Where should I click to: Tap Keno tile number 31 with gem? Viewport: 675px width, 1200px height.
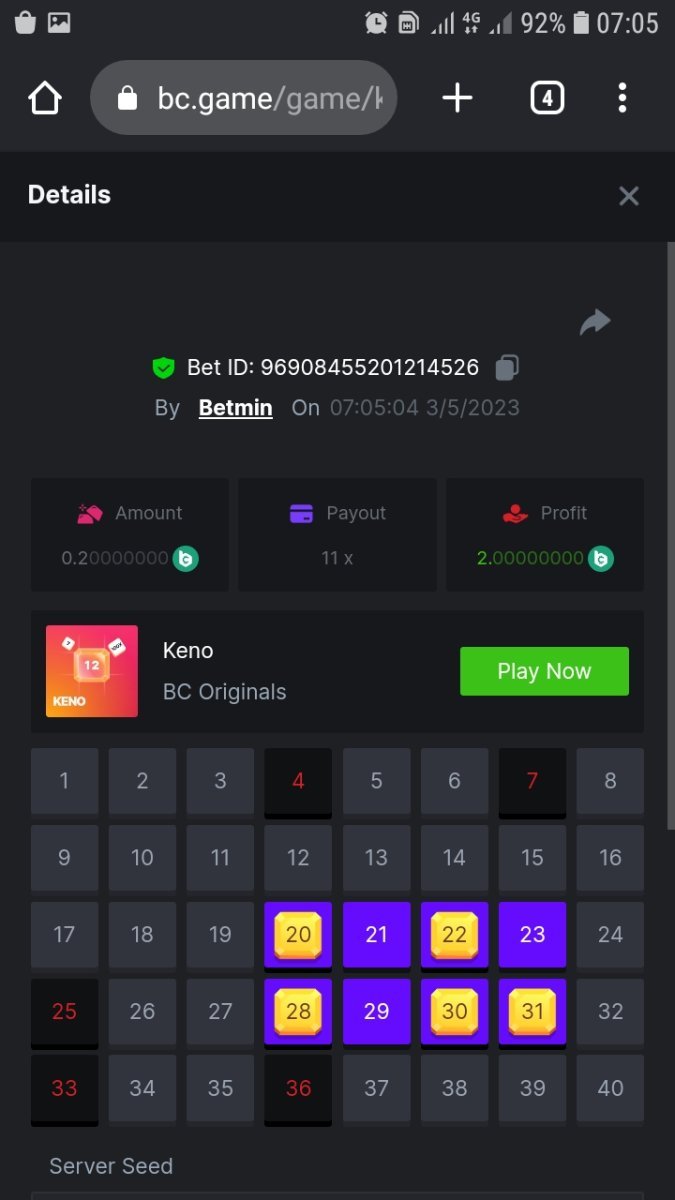(x=532, y=1013)
